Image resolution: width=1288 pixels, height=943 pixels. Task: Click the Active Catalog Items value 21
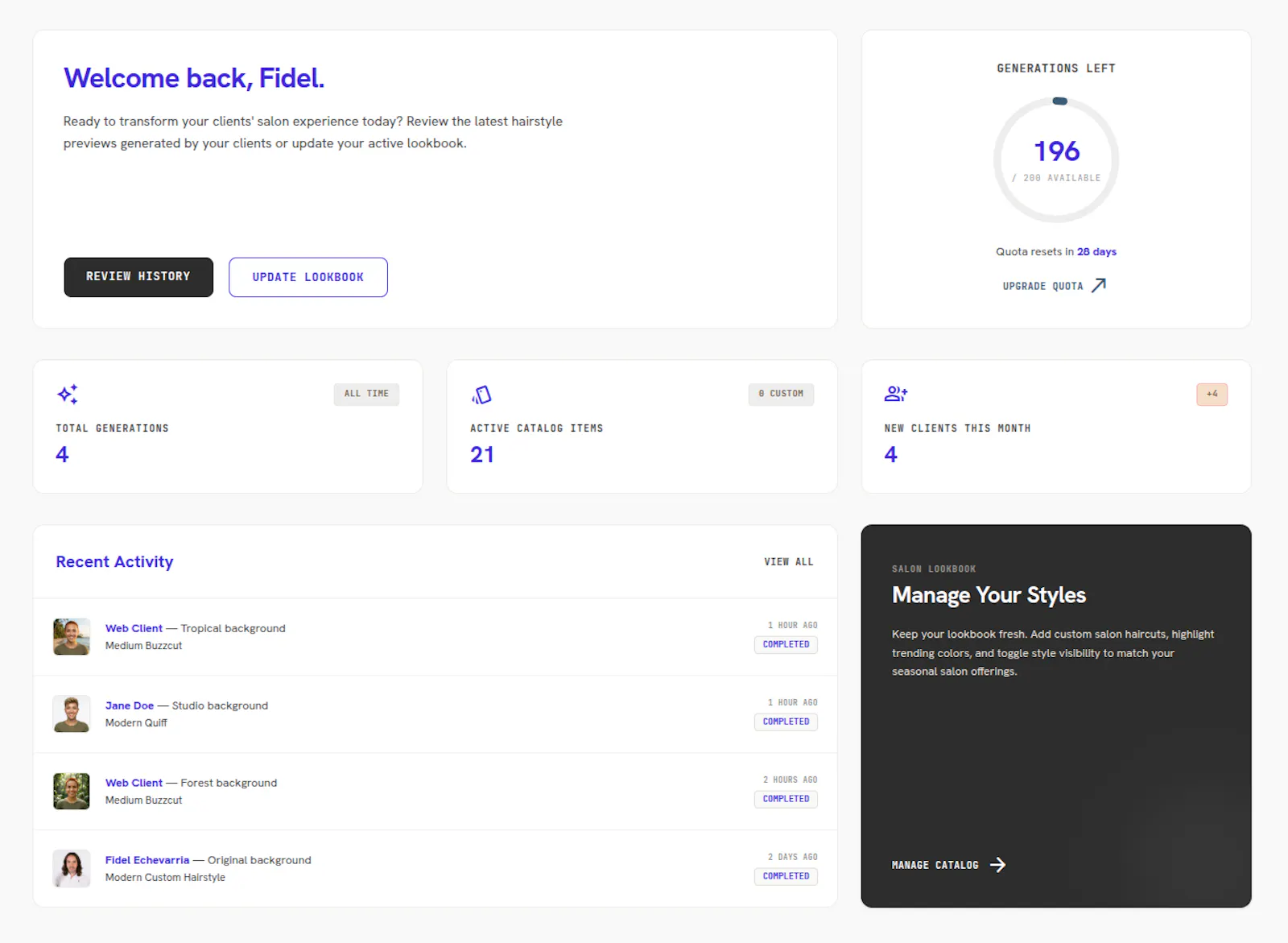pyautogui.click(x=482, y=454)
